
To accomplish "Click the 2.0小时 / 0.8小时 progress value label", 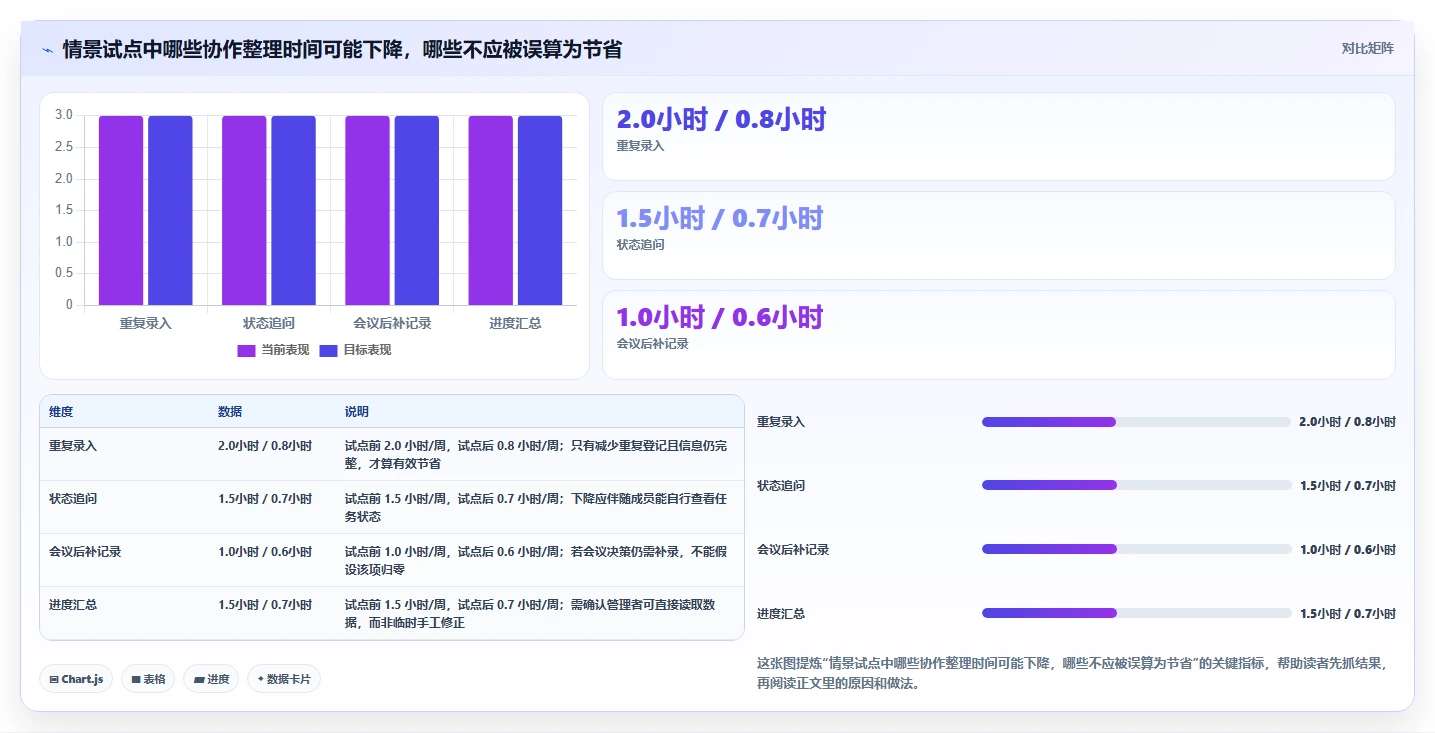I will [x=1348, y=422].
